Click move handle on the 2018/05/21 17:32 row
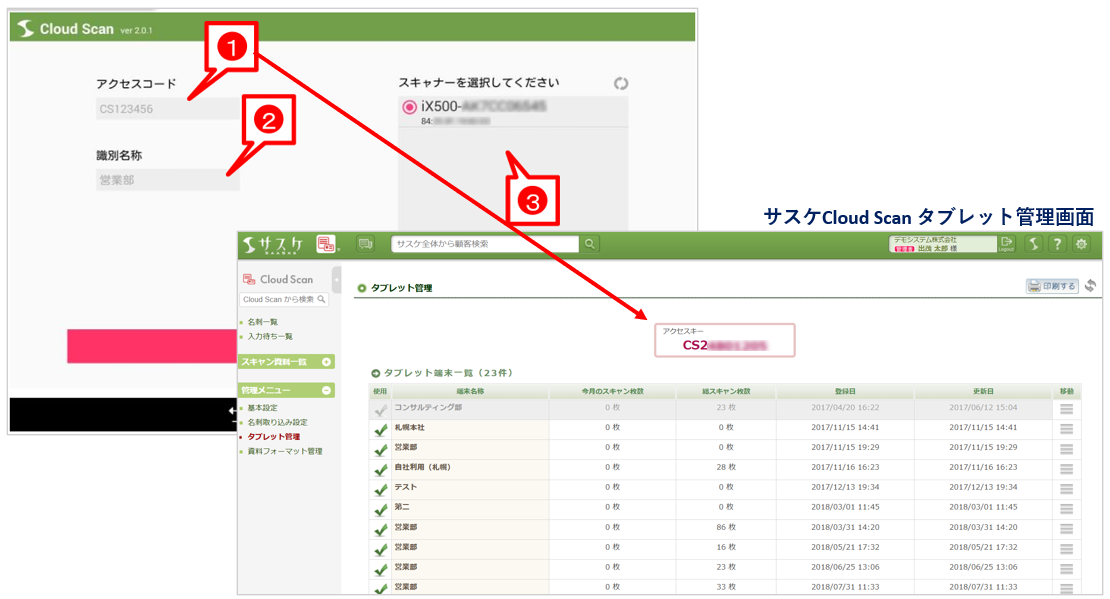 click(1066, 548)
